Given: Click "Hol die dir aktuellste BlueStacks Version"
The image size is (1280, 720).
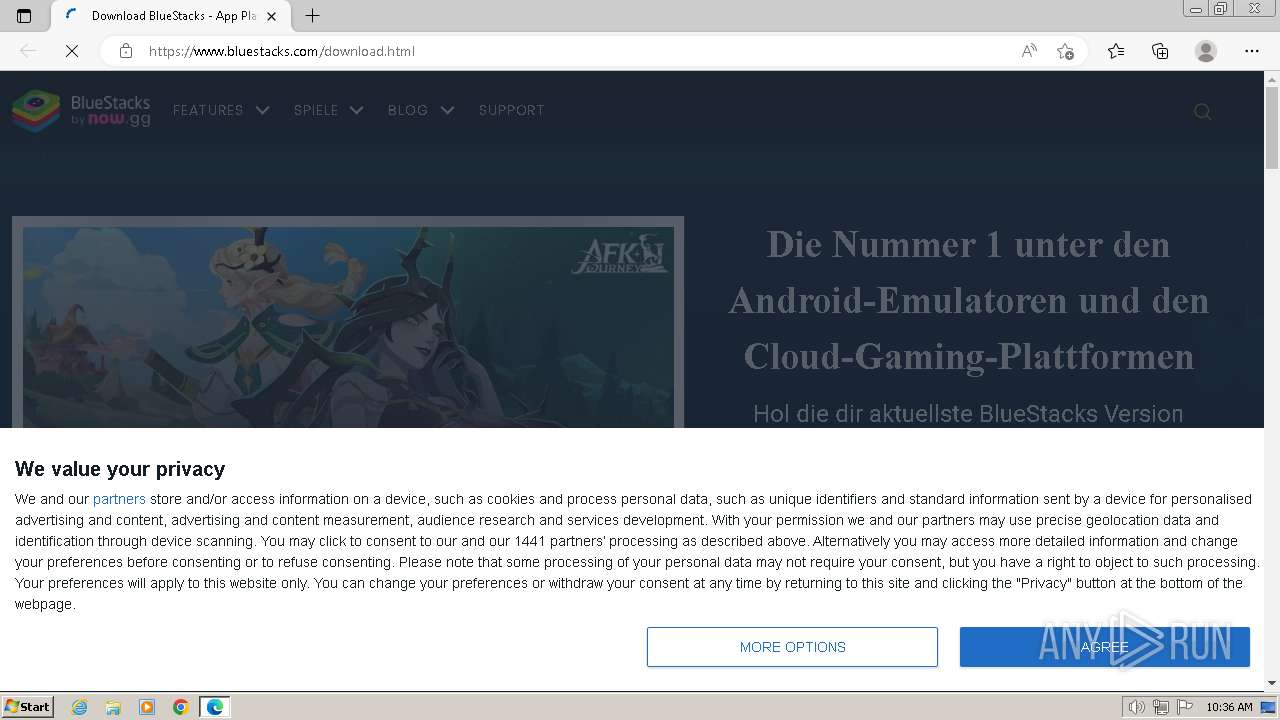Looking at the screenshot, I should click(x=968, y=414).
